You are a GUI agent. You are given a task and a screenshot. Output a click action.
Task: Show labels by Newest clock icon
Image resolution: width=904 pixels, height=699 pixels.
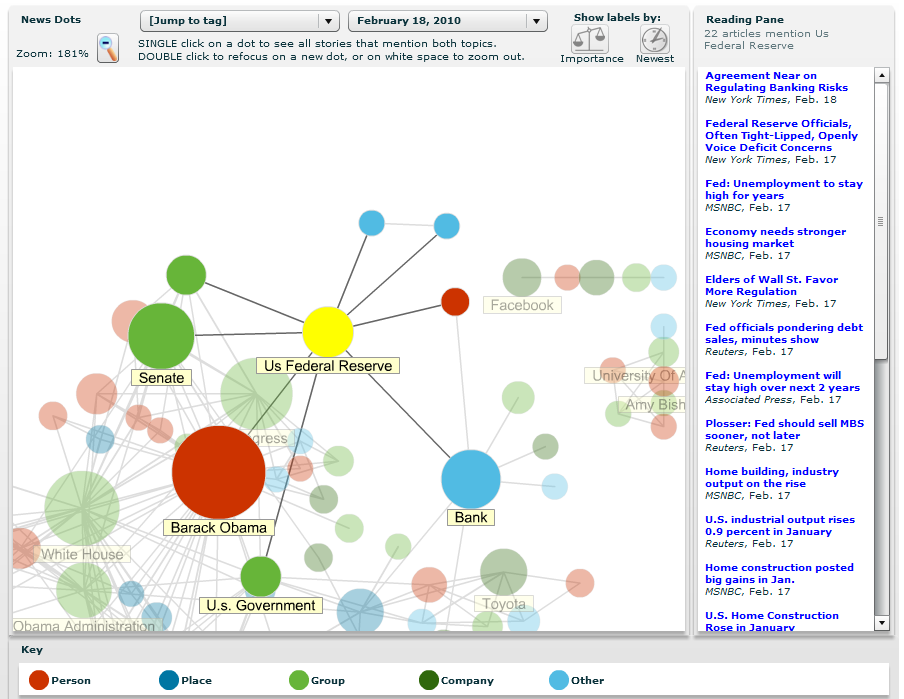click(x=655, y=40)
